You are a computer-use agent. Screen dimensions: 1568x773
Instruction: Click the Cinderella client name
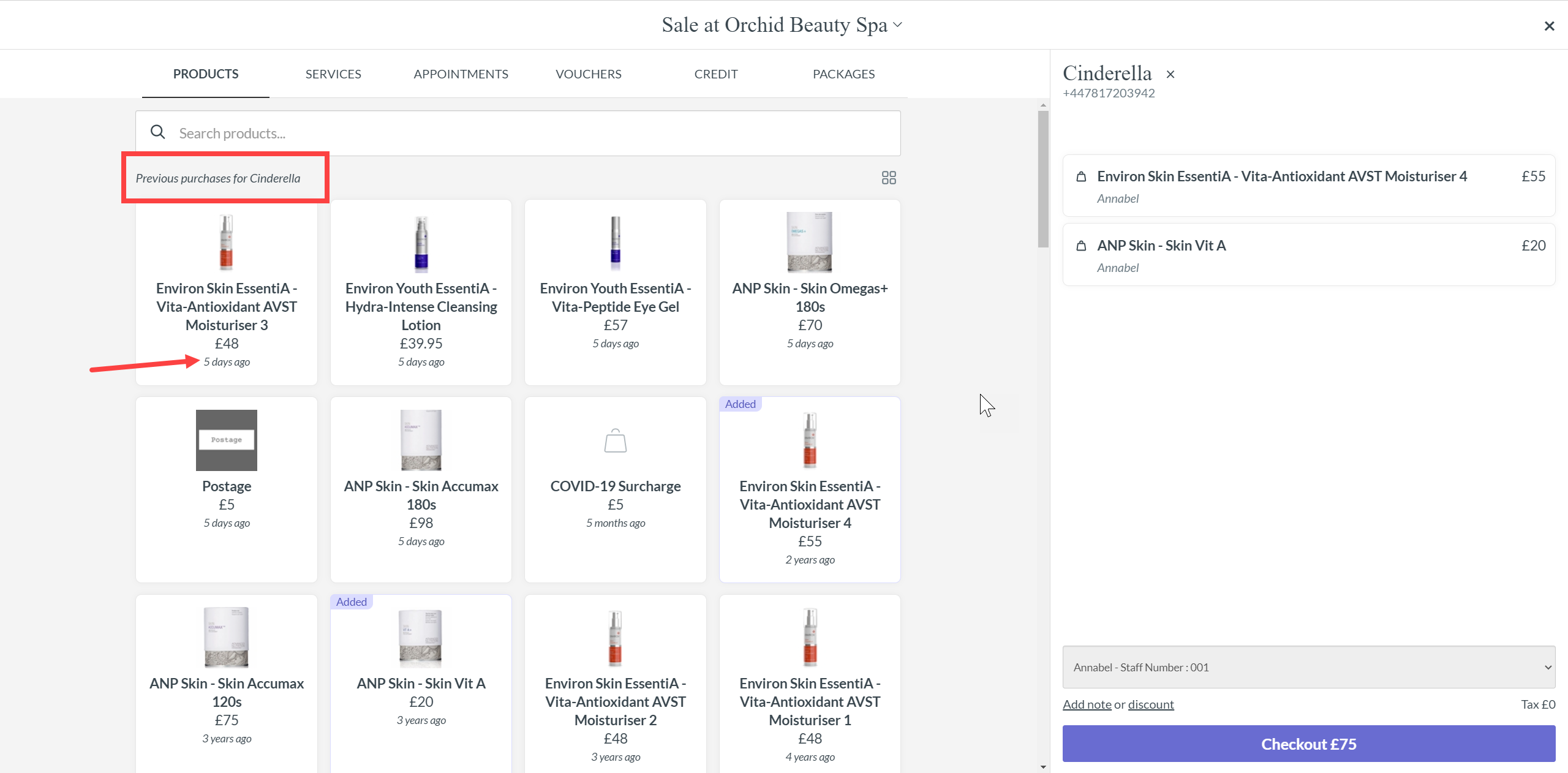(1107, 73)
